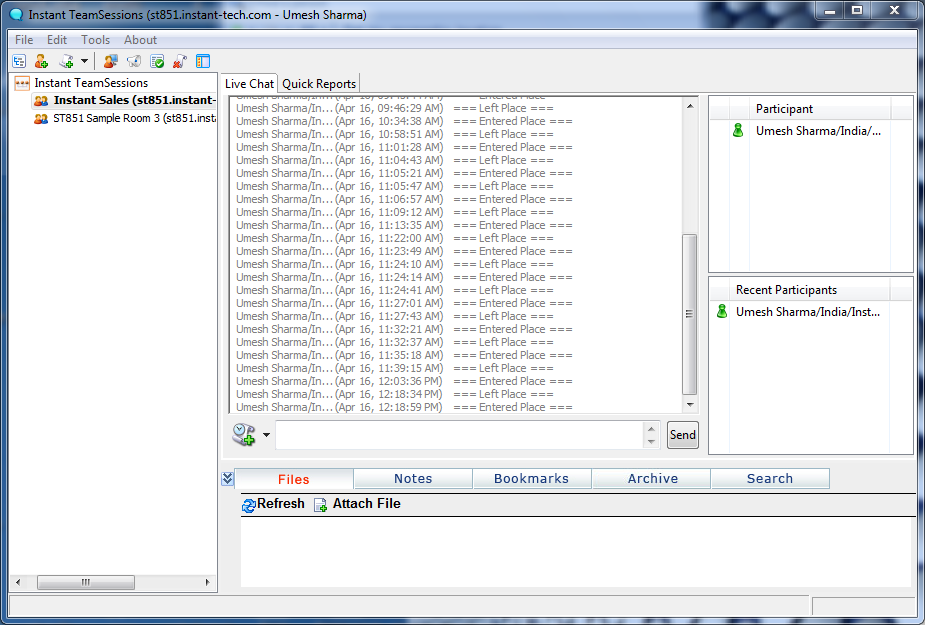This screenshot has width=925, height=625.
Task: Open the Archive tab
Action: [652, 479]
